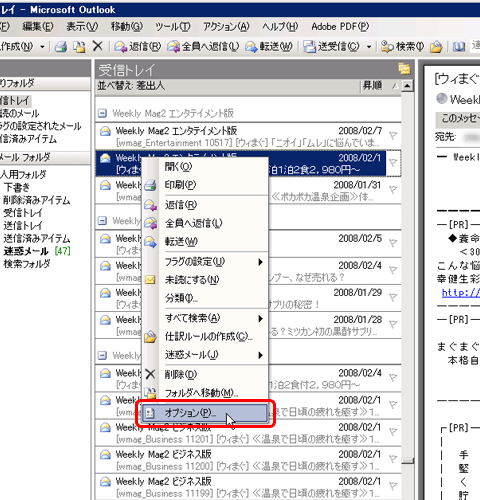Click the 昇順 sort order header
480x500 pixels.
380,86
